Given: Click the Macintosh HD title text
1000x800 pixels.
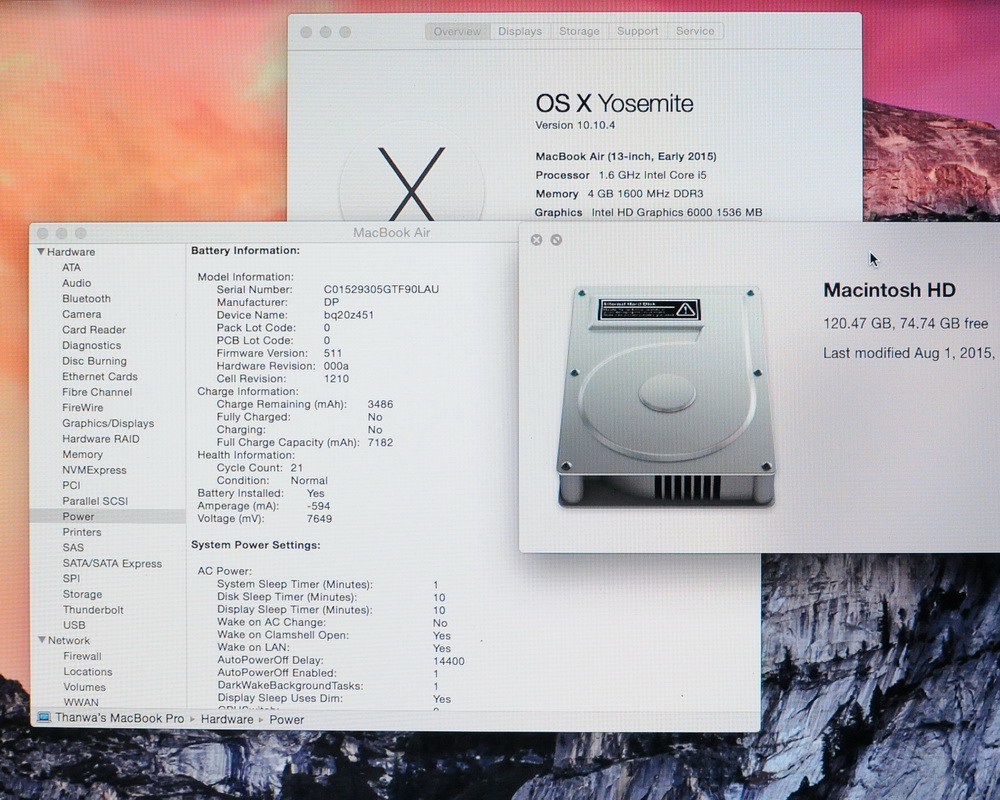Looking at the screenshot, I should pos(890,290).
